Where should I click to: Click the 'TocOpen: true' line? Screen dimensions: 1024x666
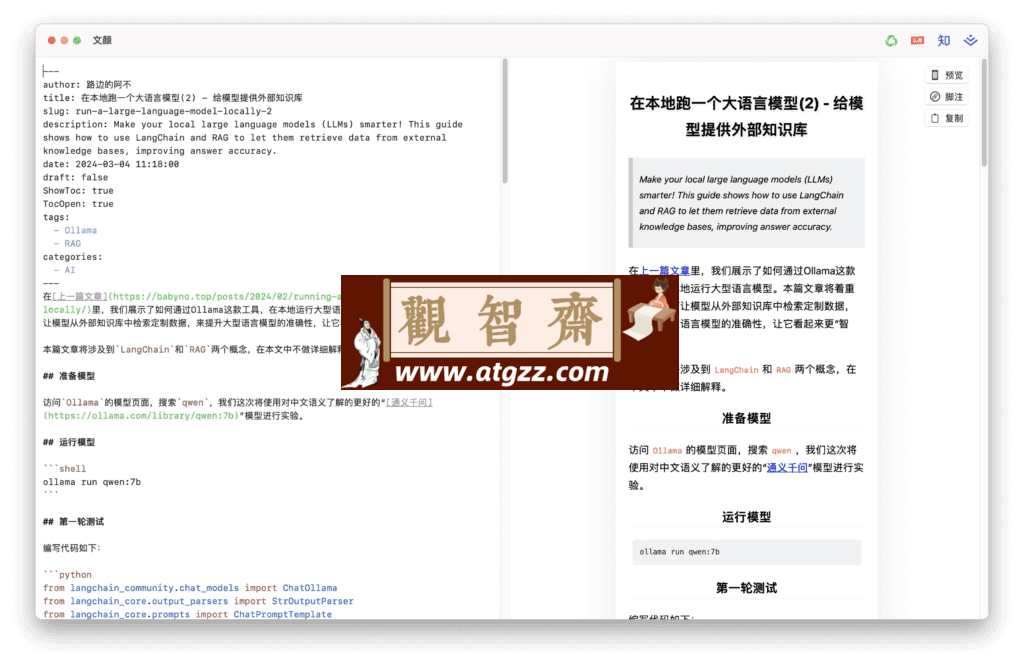coord(78,204)
